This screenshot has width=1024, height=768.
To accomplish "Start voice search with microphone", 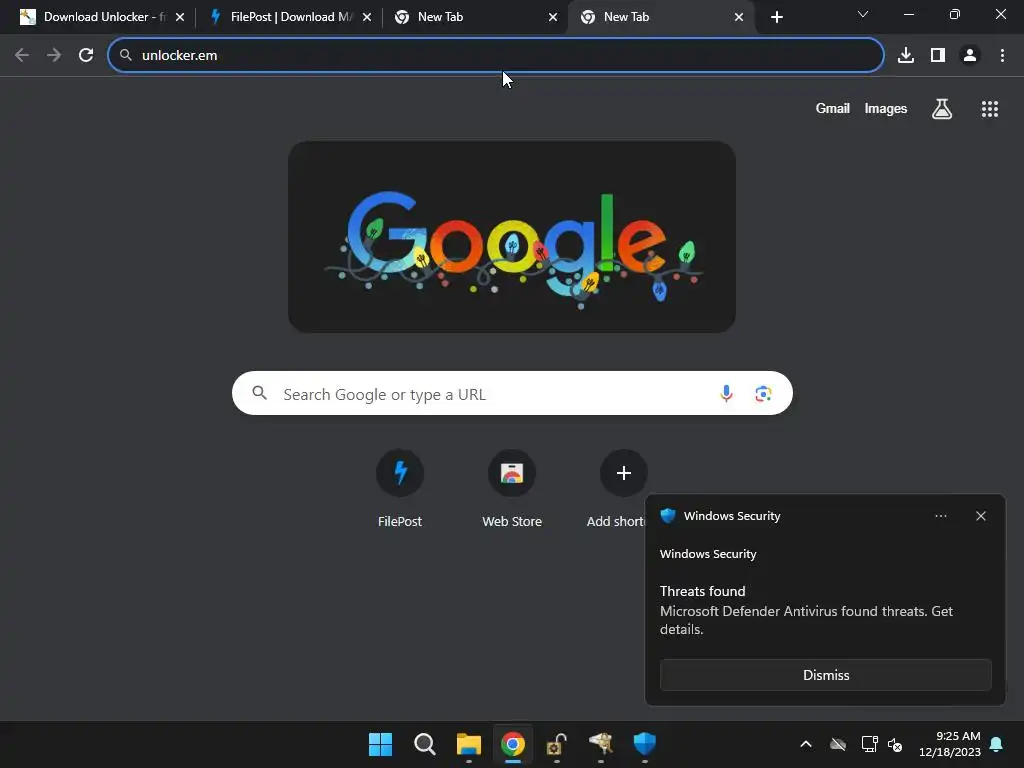I will point(726,394).
